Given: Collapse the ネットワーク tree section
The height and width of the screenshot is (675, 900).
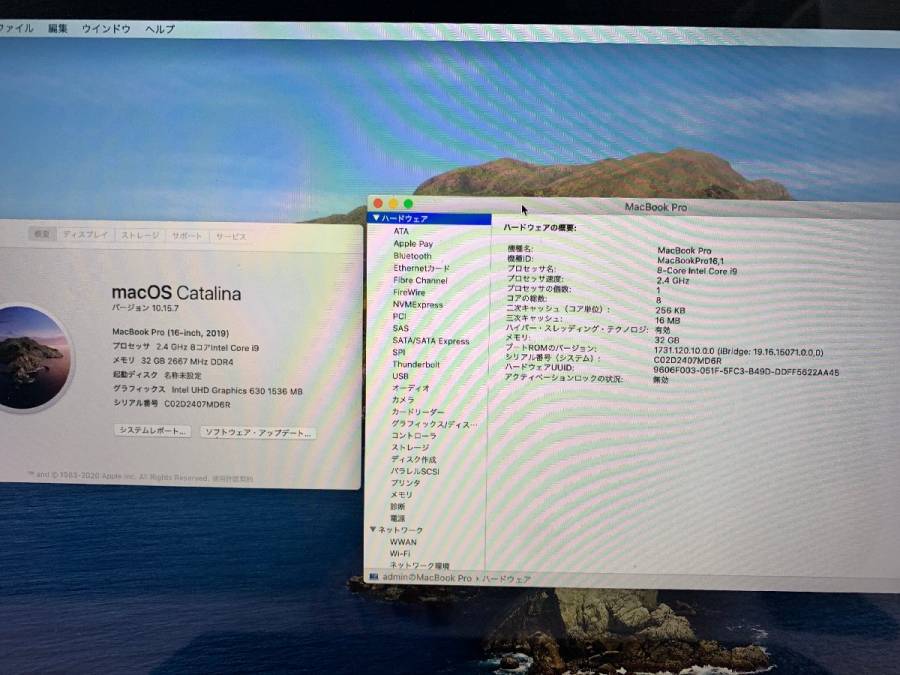Looking at the screenshot, I should tap(373, 529).
